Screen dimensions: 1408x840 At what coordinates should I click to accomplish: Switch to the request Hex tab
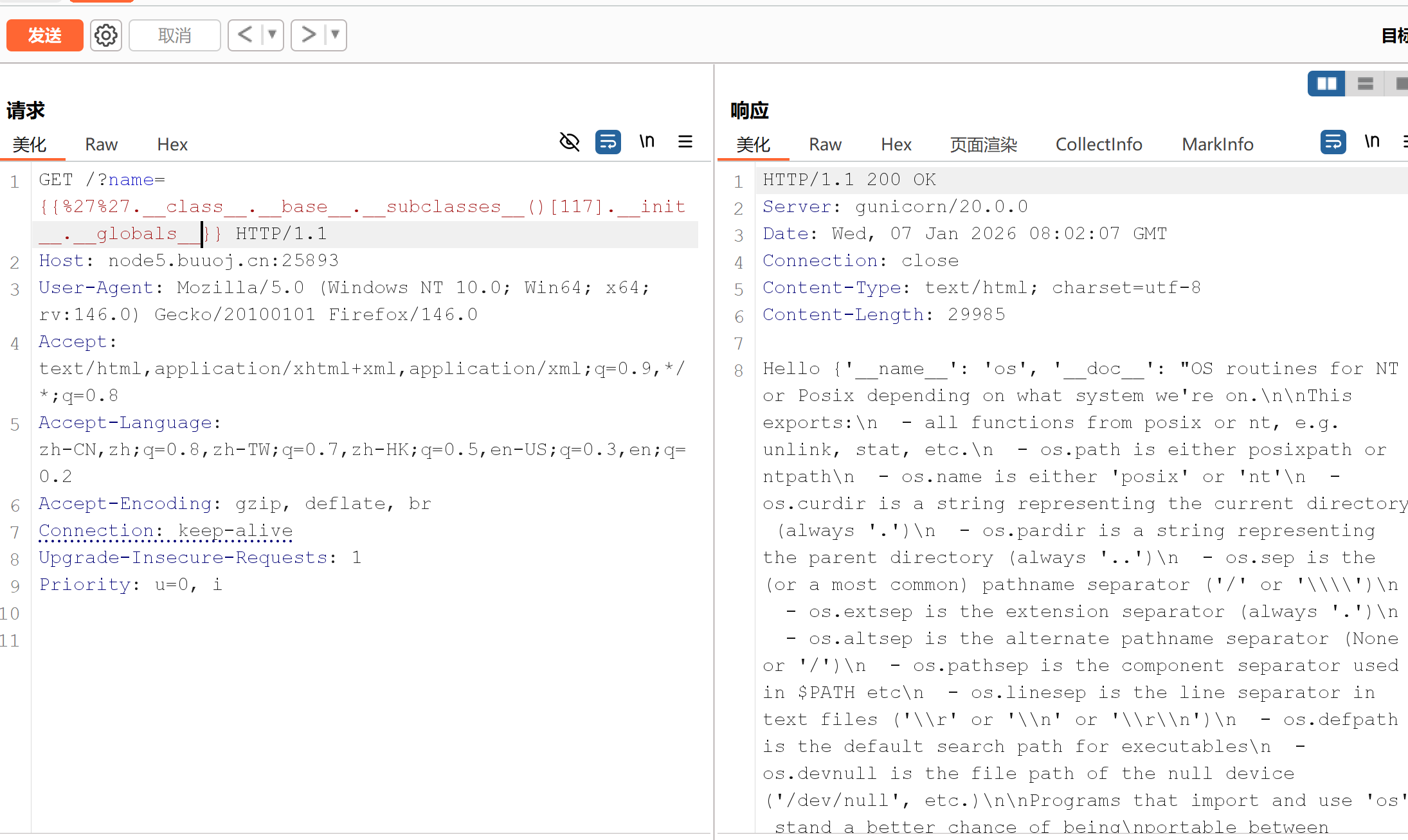click(x=172, y=145)
